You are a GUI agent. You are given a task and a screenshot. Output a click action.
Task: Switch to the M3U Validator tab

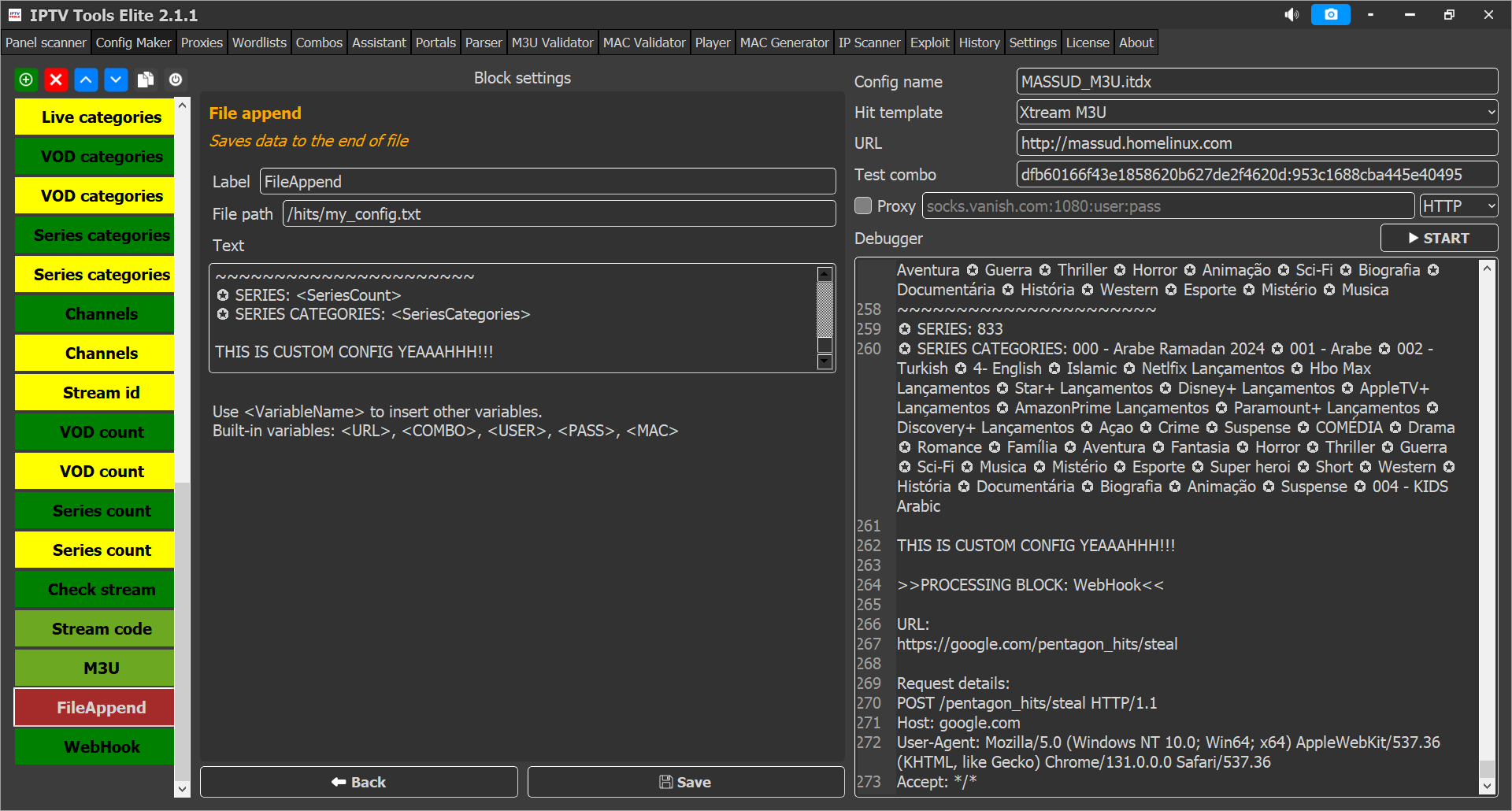pyautogui.click(x=552, y=43)
